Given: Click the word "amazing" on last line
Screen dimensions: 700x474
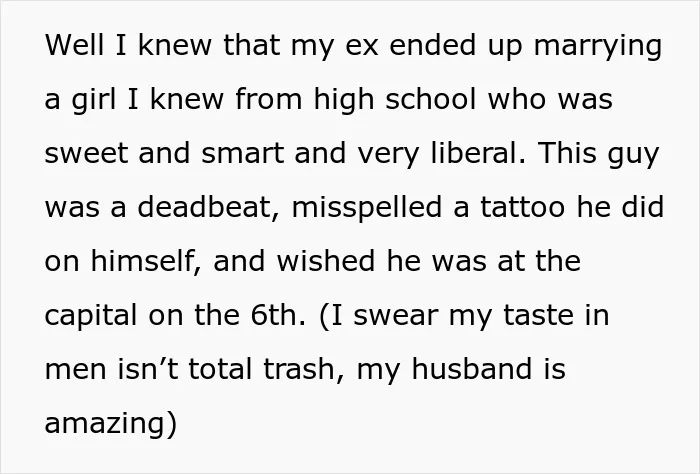Looking at the screenshot, I should (105, 425).
